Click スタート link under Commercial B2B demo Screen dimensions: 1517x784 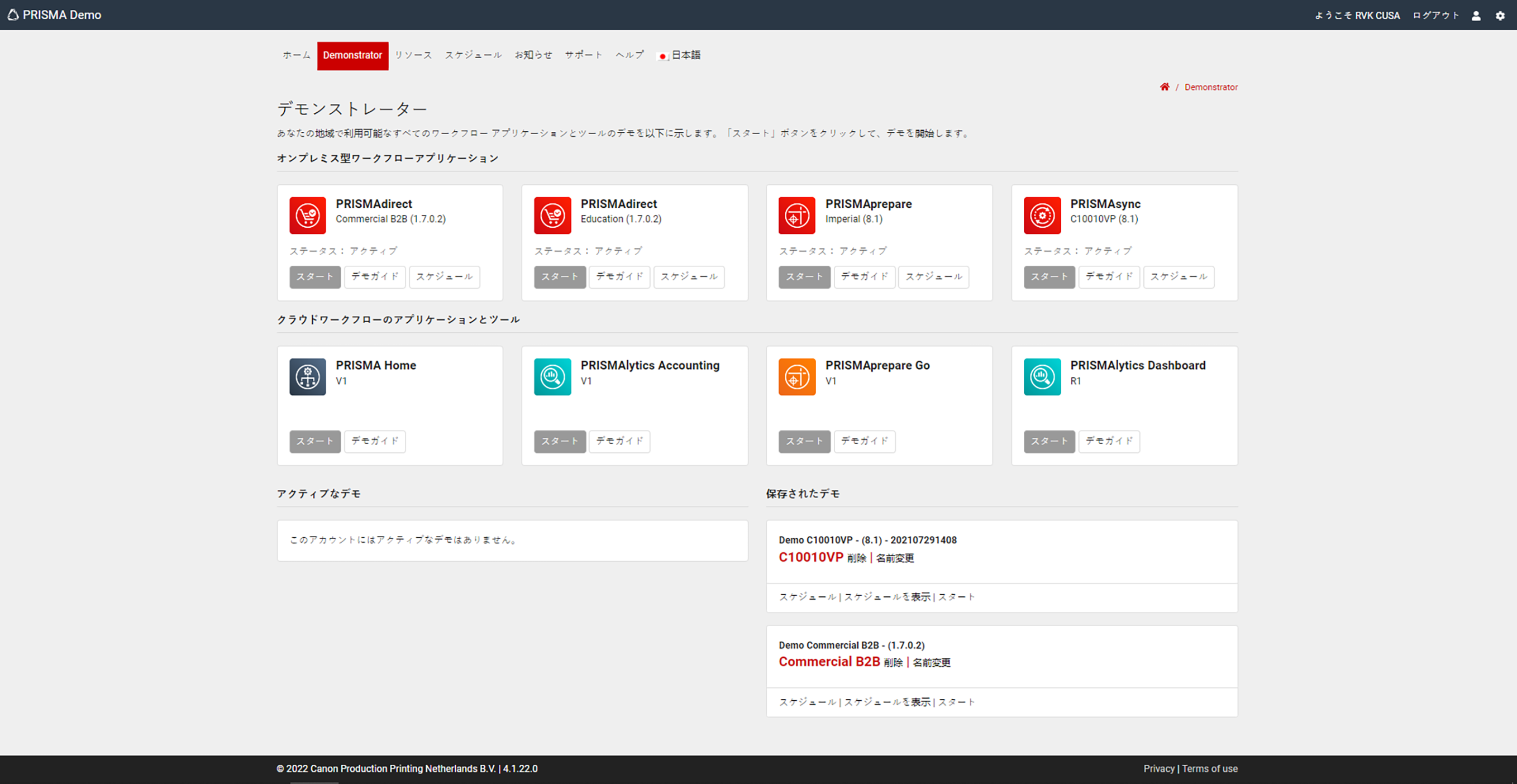(x=956, y=702)
